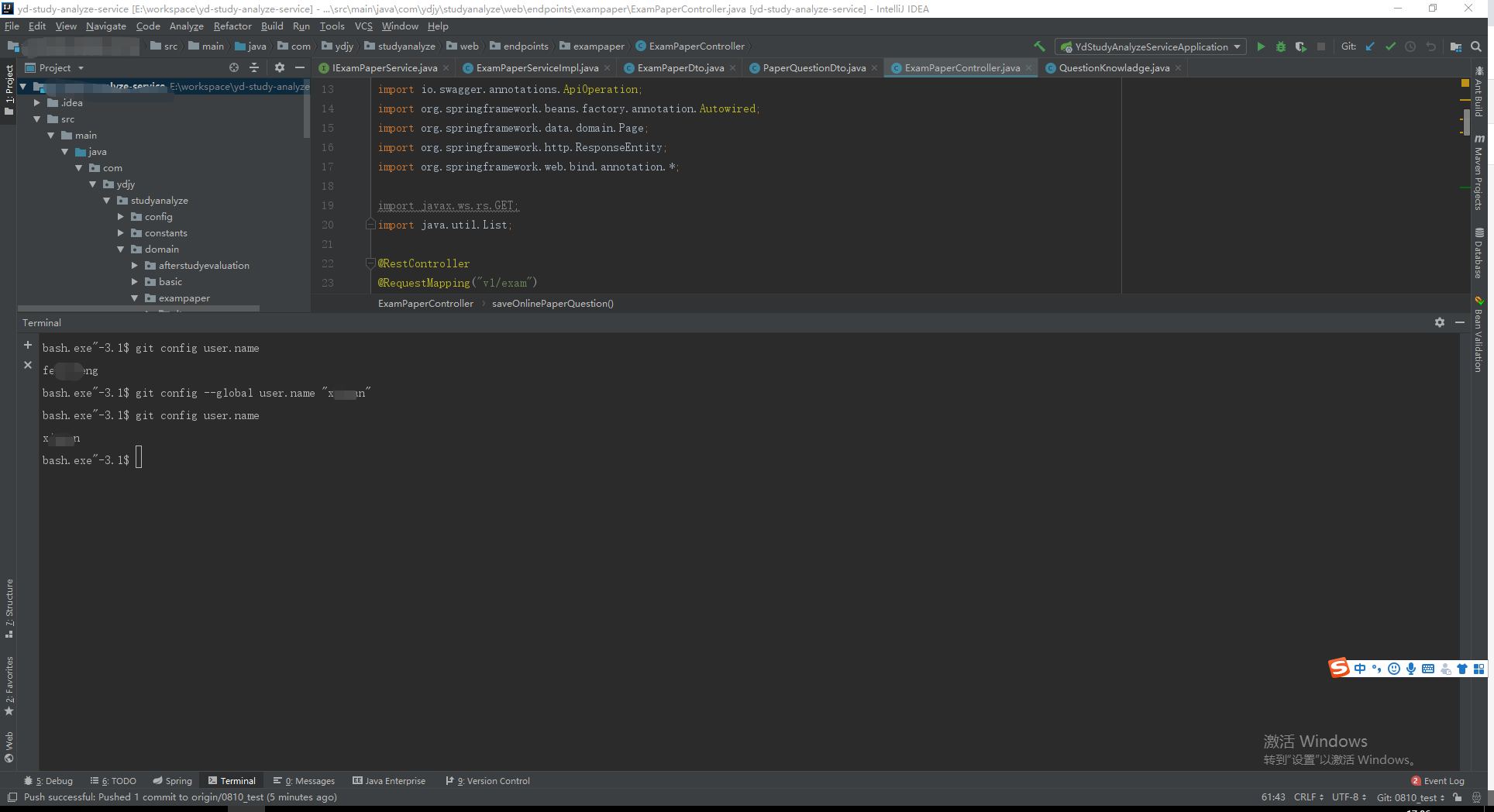Switch to the ExamPaperDto.java tab
This screenshot has height=812, width=1494.
(680, 68)
